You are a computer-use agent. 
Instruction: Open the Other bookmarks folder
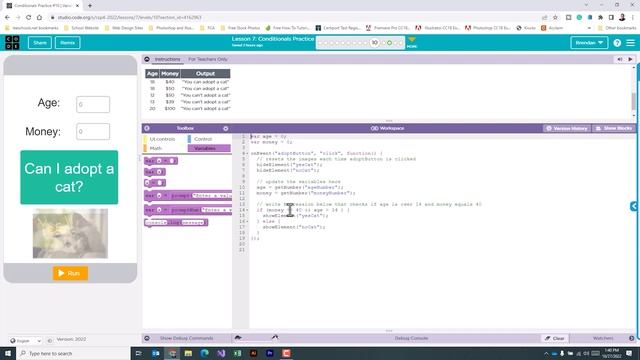click(x=616, y=28)
